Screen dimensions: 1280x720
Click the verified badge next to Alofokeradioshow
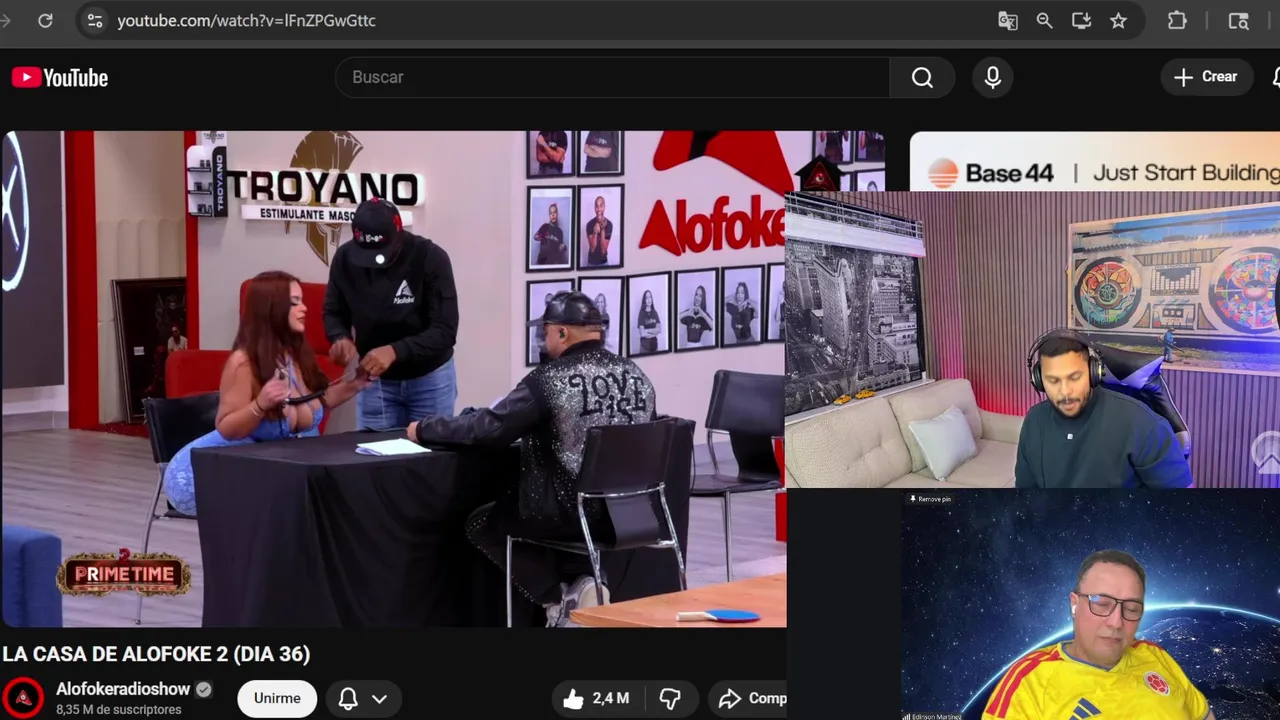pyautogui.click(x=203, y=689)
